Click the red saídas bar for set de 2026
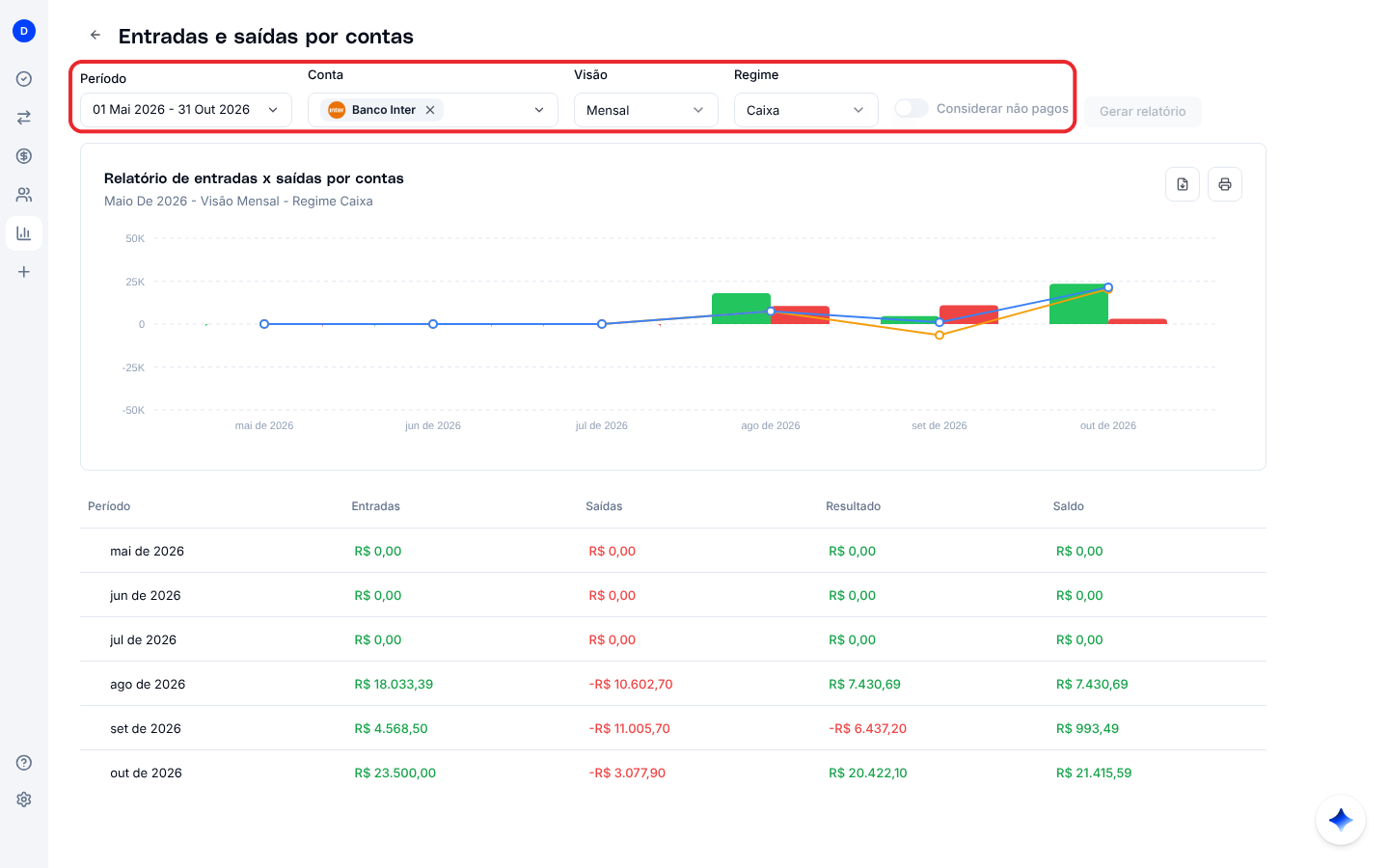The height and width of the screenshot is (868, 1389). (968, 314)
